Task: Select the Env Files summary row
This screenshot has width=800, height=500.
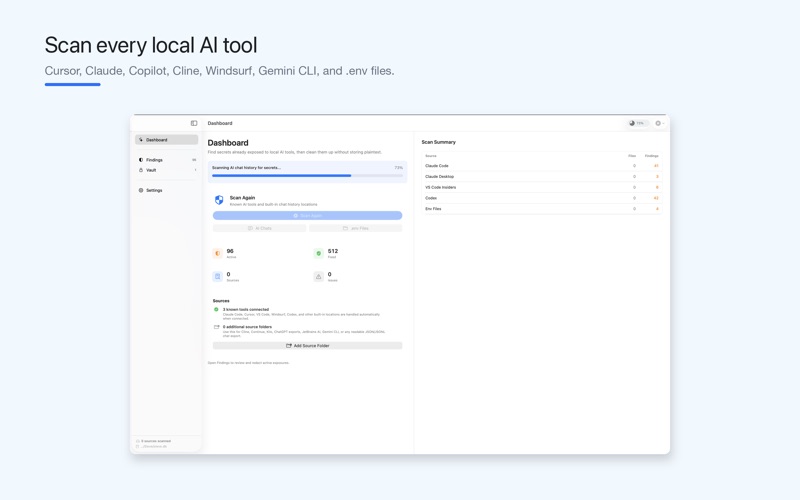Action: pos(542,209)
